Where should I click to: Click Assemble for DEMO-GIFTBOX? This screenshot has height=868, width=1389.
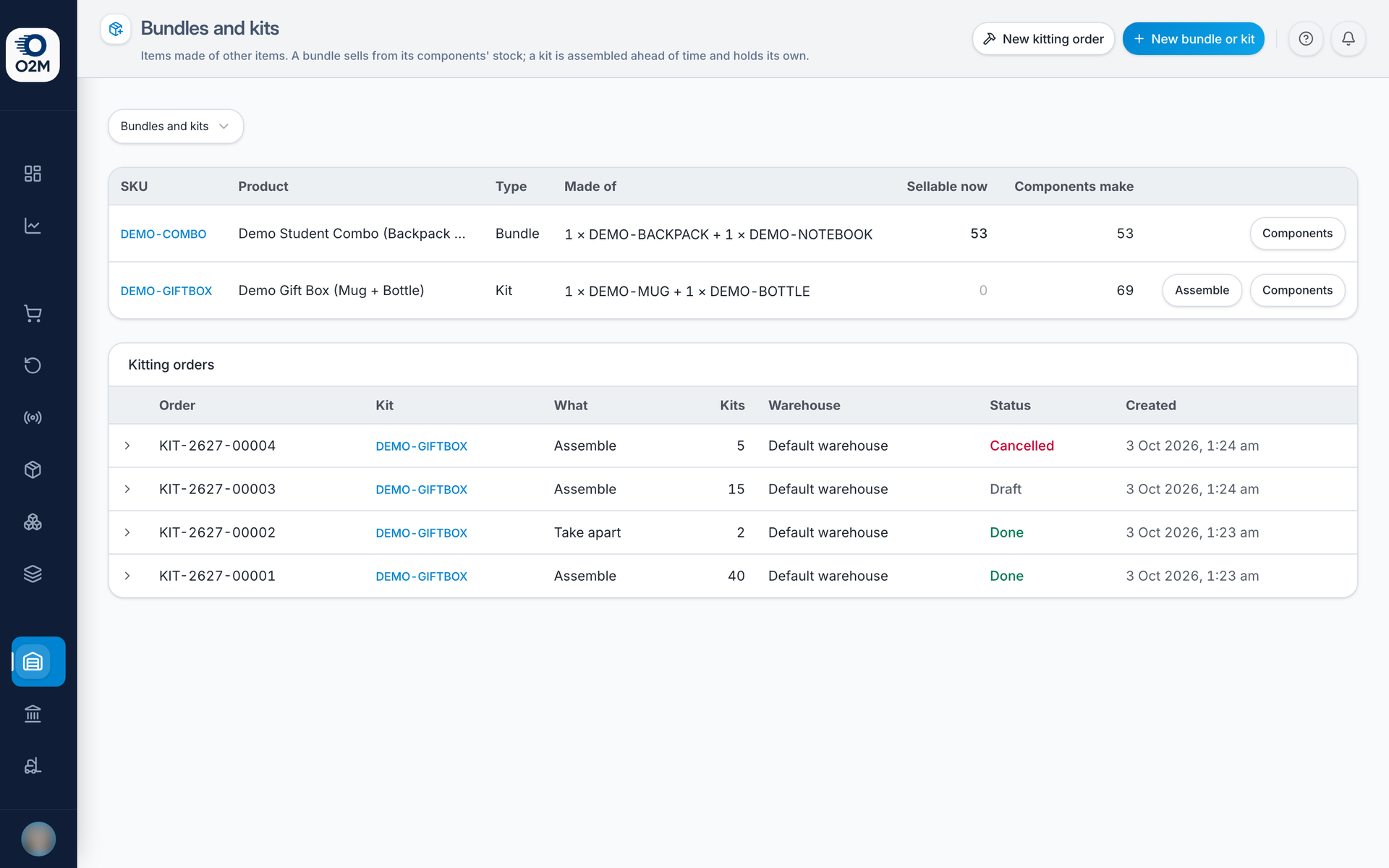(1202, 290)
